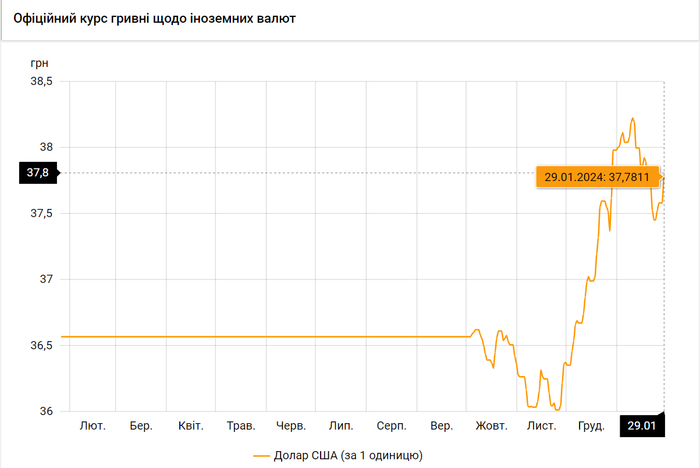This screenshot has height=468, width=700.
Task: Click the грн unit label above y-axis
Action: pos(39,62)
